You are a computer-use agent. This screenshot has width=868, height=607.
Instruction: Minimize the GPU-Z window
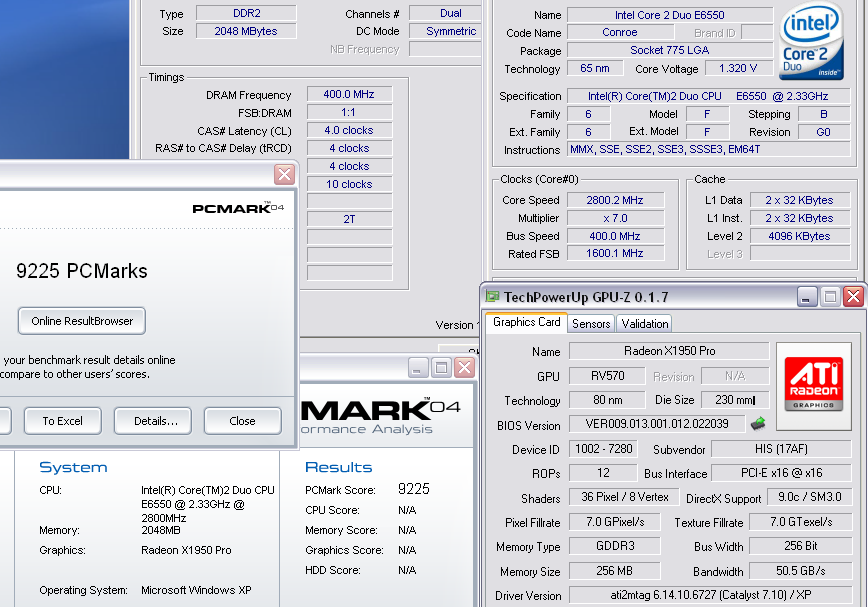click(807, 297)
